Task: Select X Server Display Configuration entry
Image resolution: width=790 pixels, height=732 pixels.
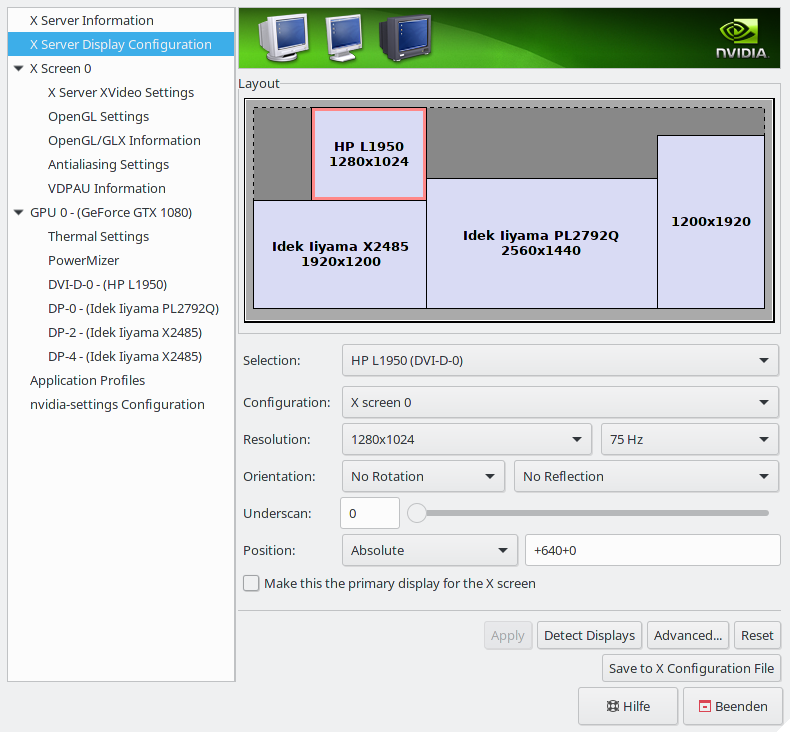Action: tap(121, 44)
